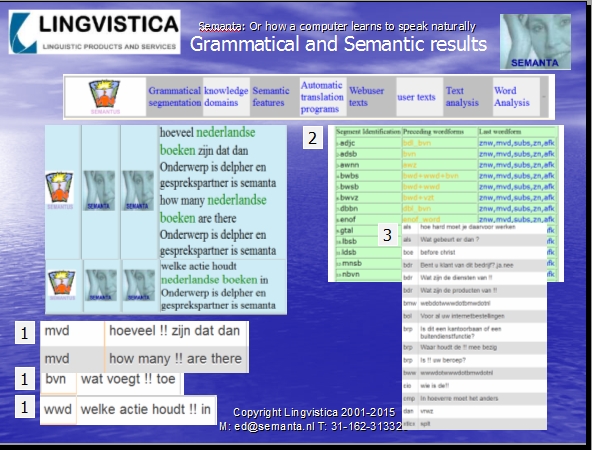Click znw,mvd,subs,zn,afk link in bwbs row
The width and height of the screenshot is (592, 450).
tap(516, 176)
